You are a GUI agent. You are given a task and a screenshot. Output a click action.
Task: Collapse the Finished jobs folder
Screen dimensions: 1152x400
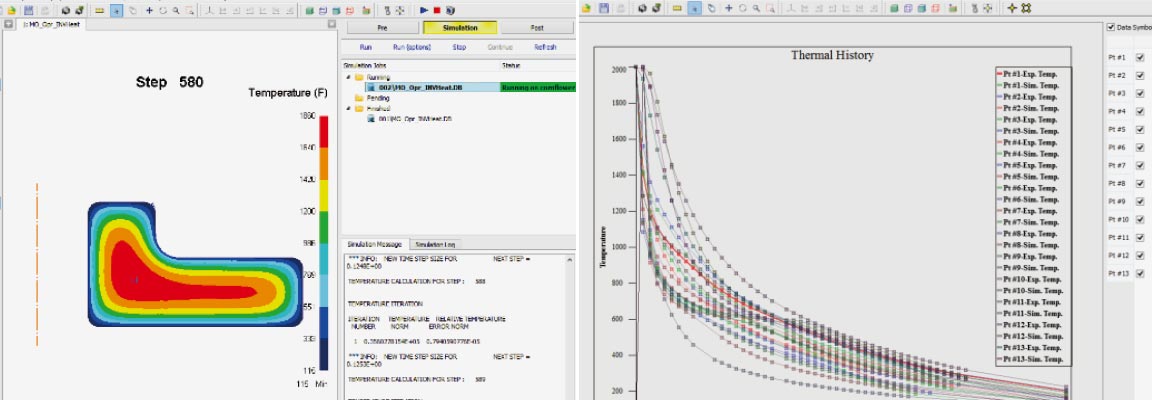point(348,109)
